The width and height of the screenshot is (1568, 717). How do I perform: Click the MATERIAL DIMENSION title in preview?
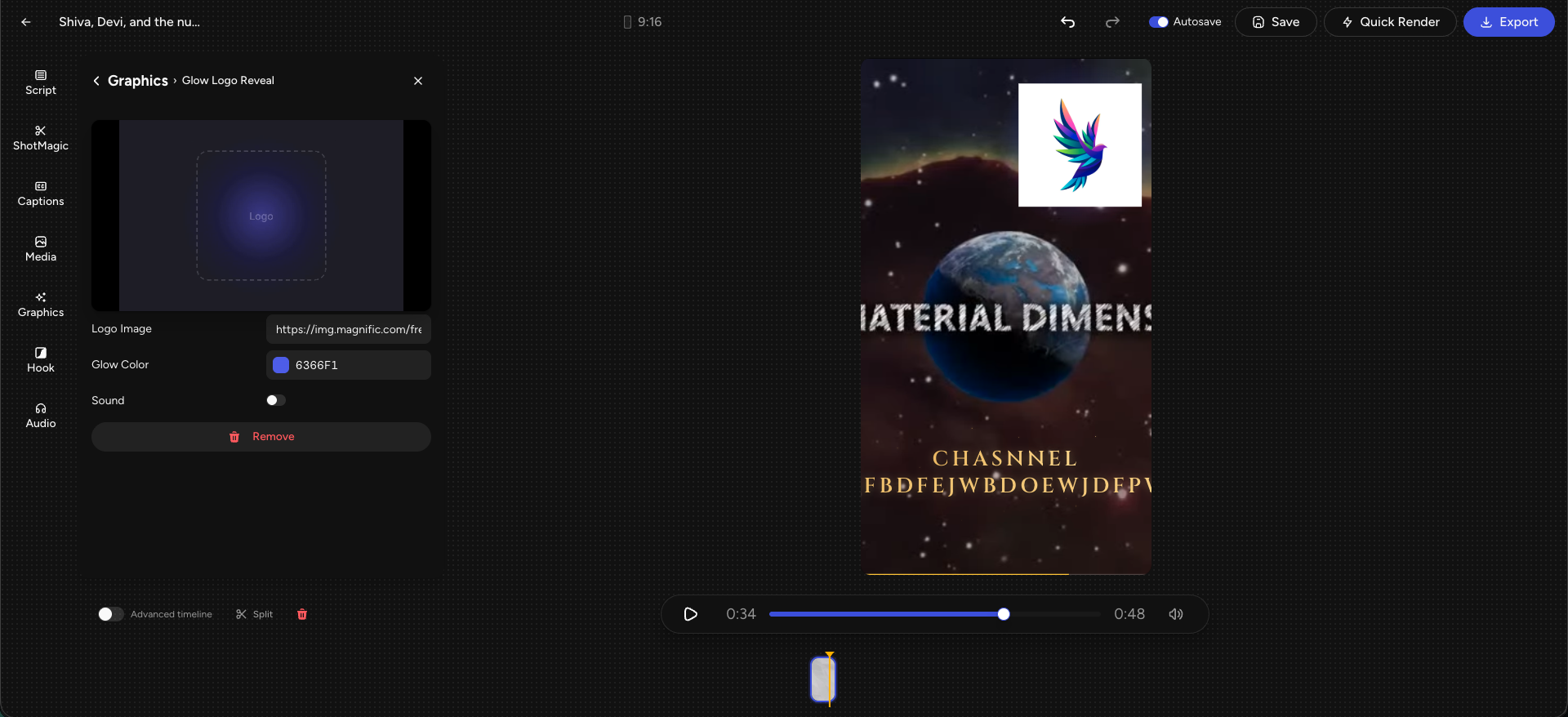[1006, 318]
